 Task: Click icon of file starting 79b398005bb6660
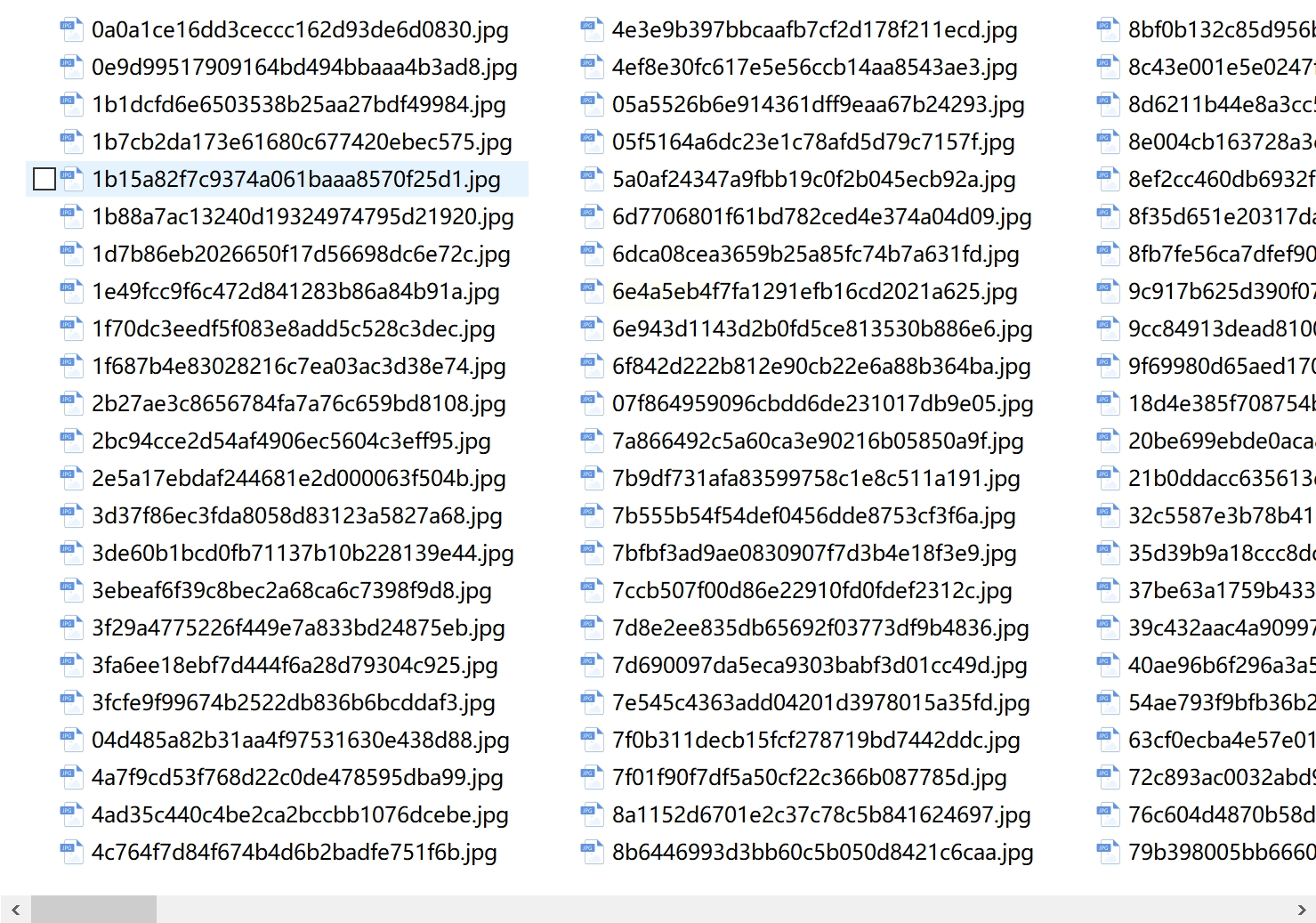1107,852
